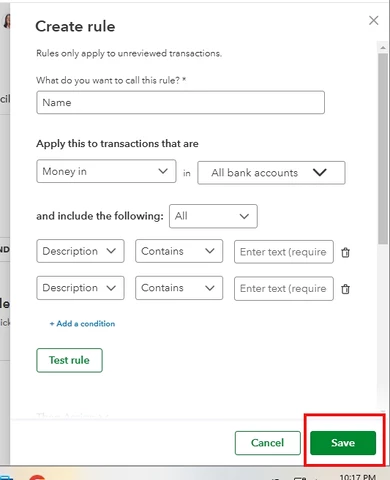The height and width of the screenshot is (480, 390).
Task: Open the Money in dropdown
Action: pyautogui.click(x=106, y=171)
